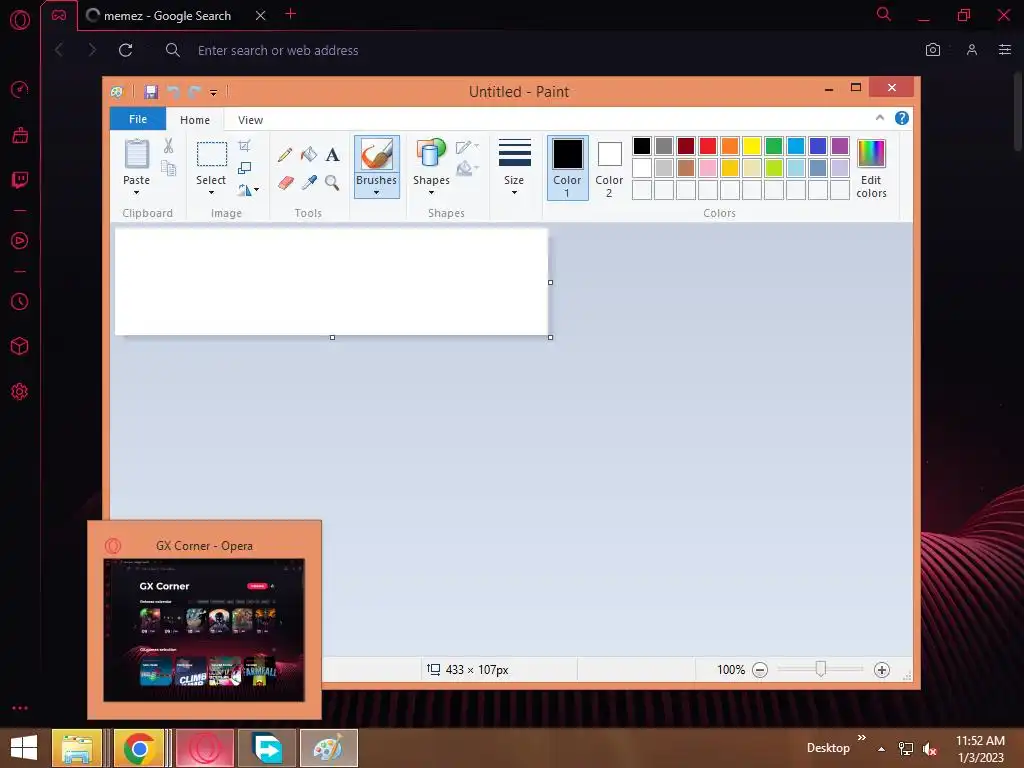Viewport: 1024px width, 768px height.
Task: Click the Paint zoom slider handle
Action: tap(821, 669)
